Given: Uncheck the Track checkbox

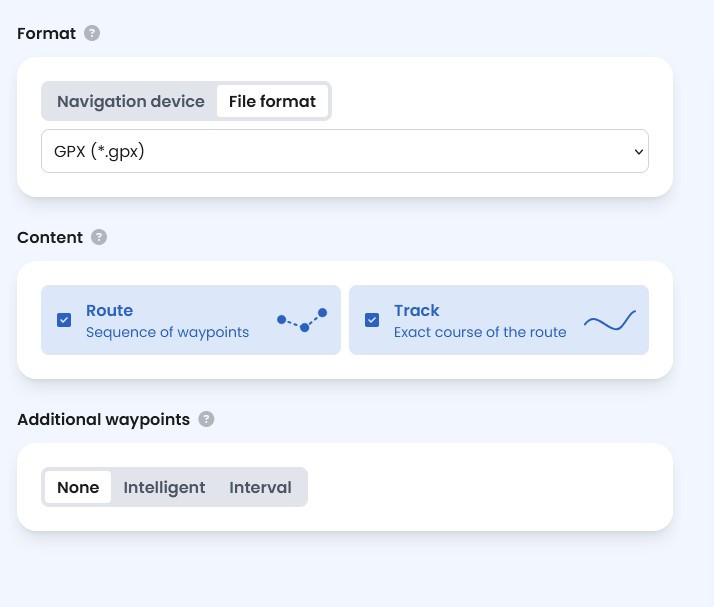Looking at the screenshot, I should click(x=372, y=320).
